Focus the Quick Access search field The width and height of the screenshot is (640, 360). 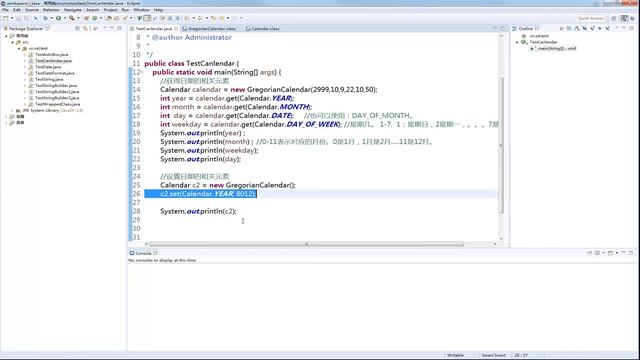click(x=591, y=18)
